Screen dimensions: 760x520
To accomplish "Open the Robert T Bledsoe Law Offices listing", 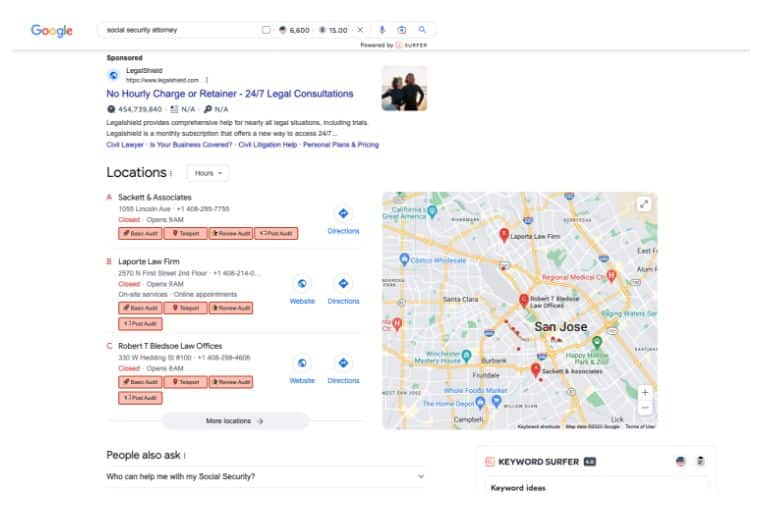I will pos(170,346).
